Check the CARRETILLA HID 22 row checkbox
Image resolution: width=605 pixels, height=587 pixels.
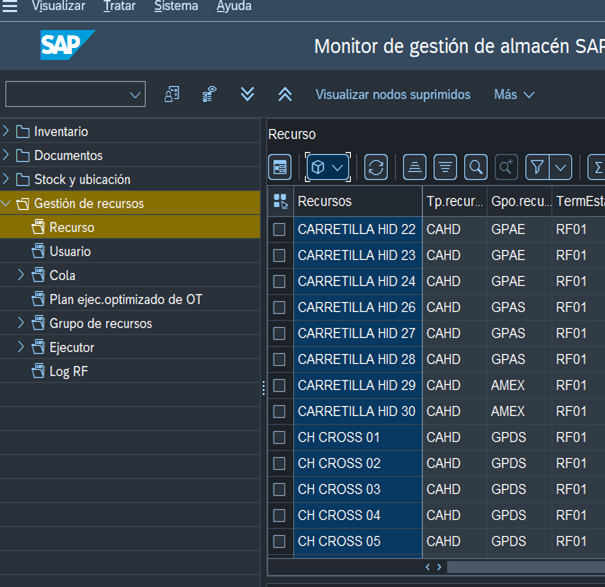pyautogui.click(x=280, y=229)
